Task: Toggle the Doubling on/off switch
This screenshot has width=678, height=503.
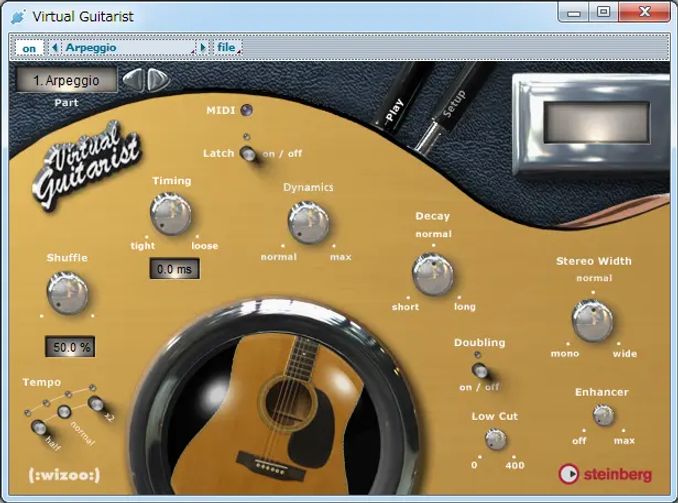Action: [x=479, y=370]
